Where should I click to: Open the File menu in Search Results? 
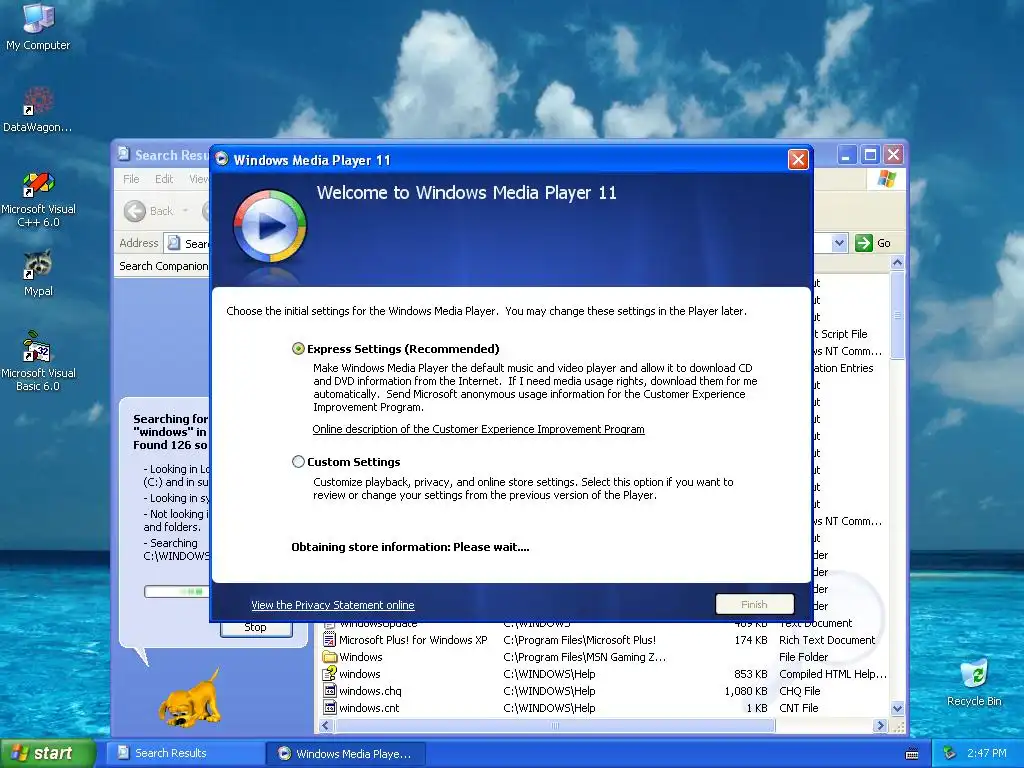click(x=131, y=179)
